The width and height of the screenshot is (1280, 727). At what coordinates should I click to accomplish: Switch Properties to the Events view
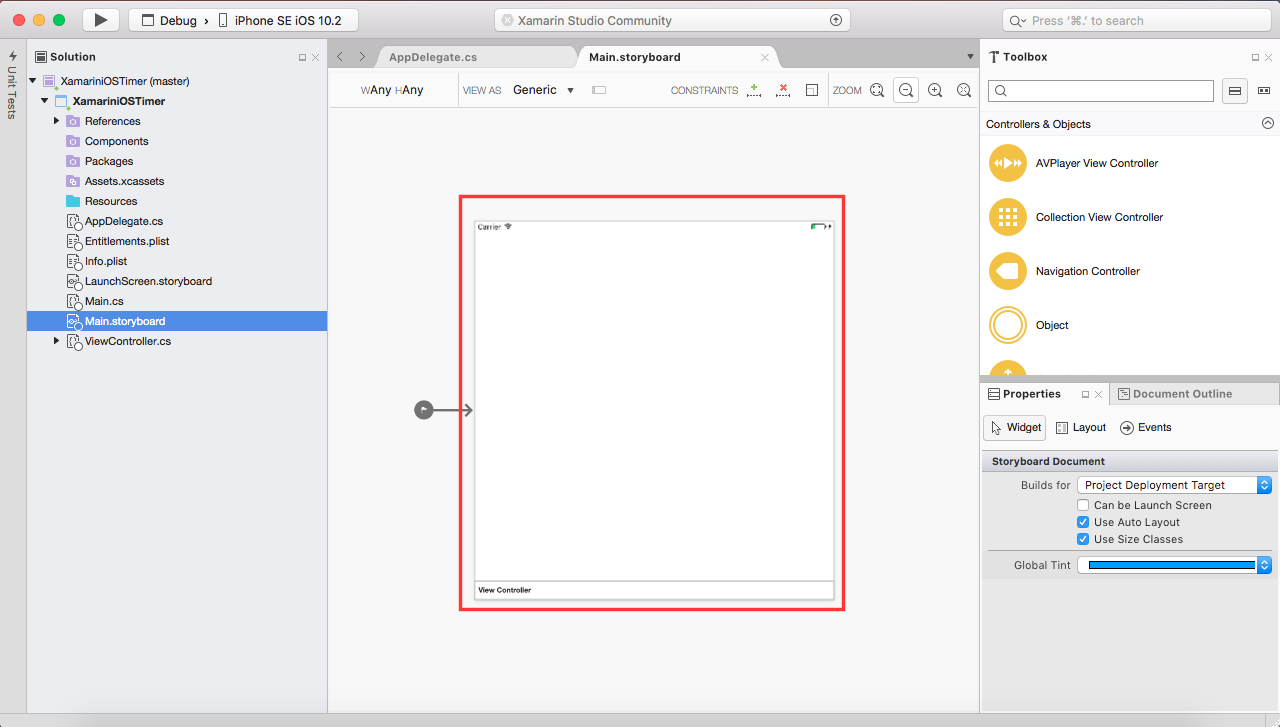click(x=1145, y=427)
